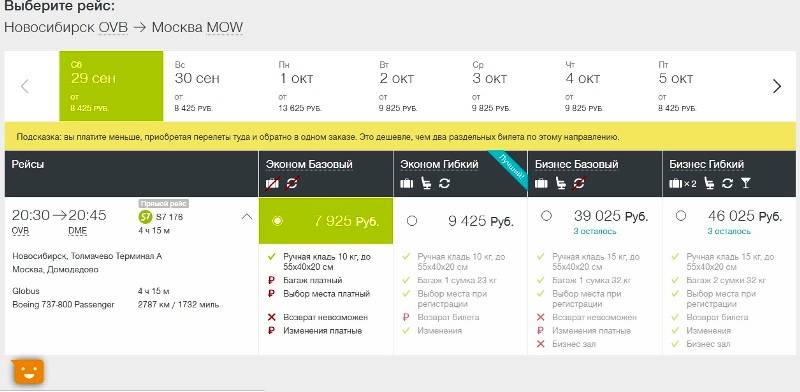The width and height of the screenshot is (800, 392).
Task: Click DME airport code under 20:45
Action: pos(78,231)
